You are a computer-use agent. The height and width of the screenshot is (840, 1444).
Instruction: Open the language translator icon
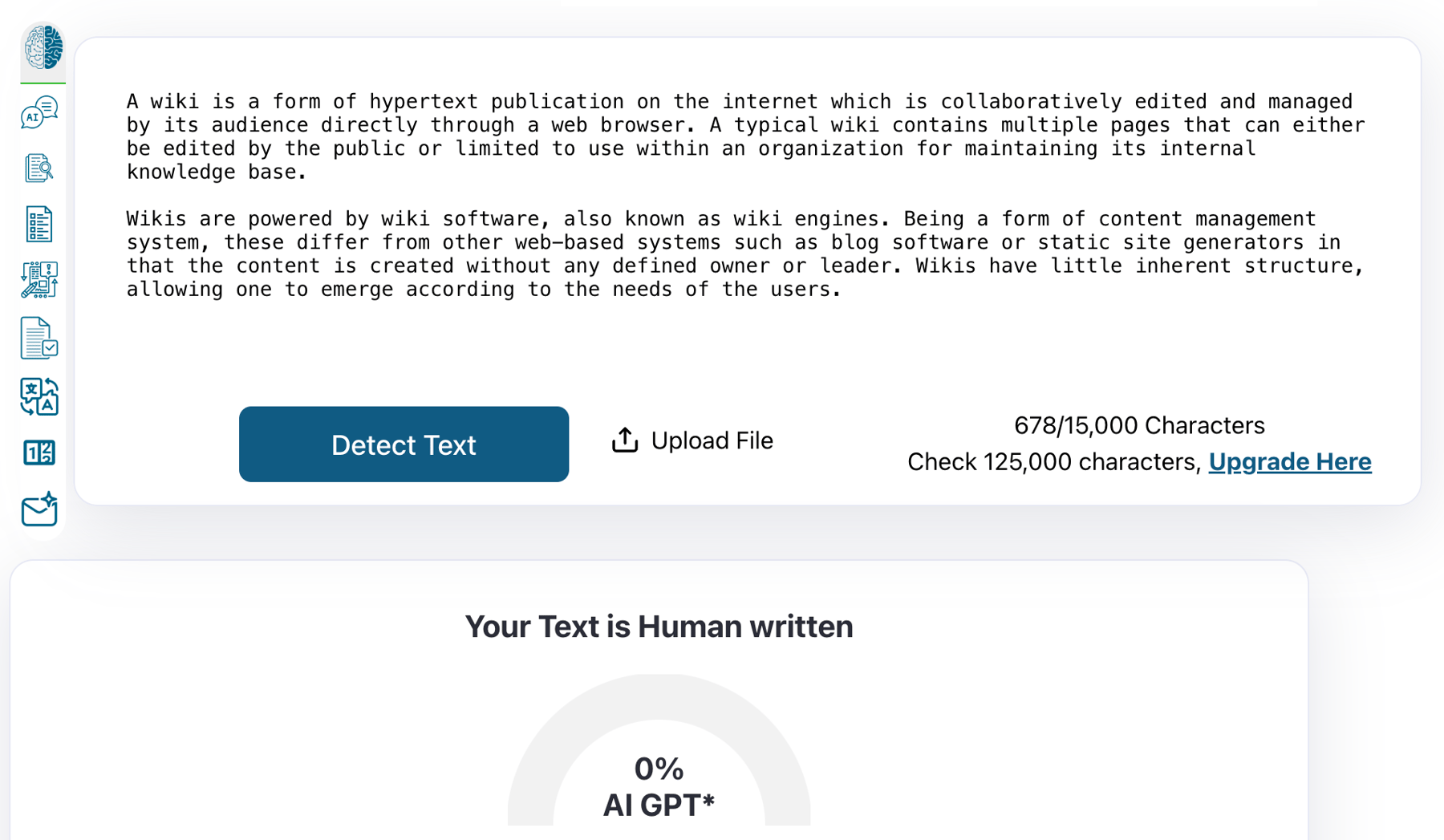pos(39,396)
